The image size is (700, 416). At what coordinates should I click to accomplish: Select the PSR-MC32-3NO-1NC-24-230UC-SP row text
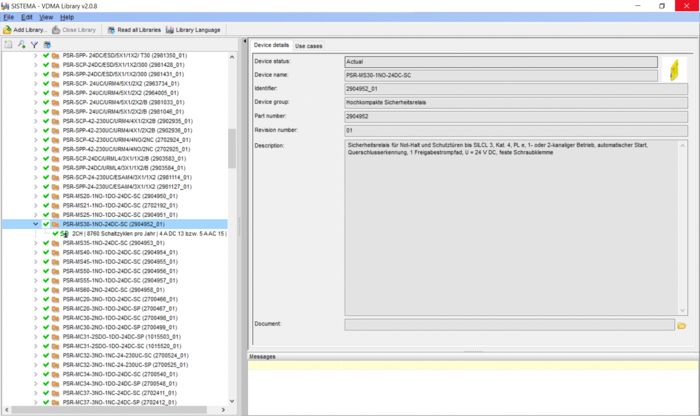(x=125, y=365)
